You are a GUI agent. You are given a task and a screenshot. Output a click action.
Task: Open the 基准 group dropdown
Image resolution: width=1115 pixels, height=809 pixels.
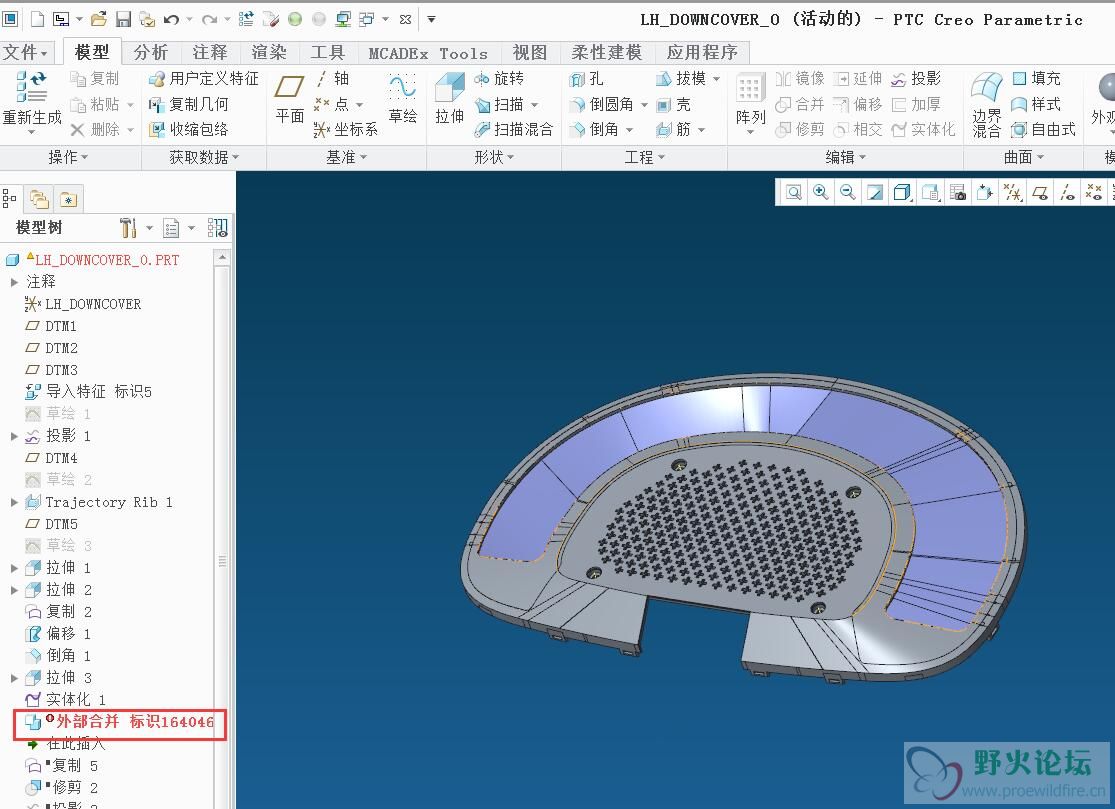tap(346, 157)
